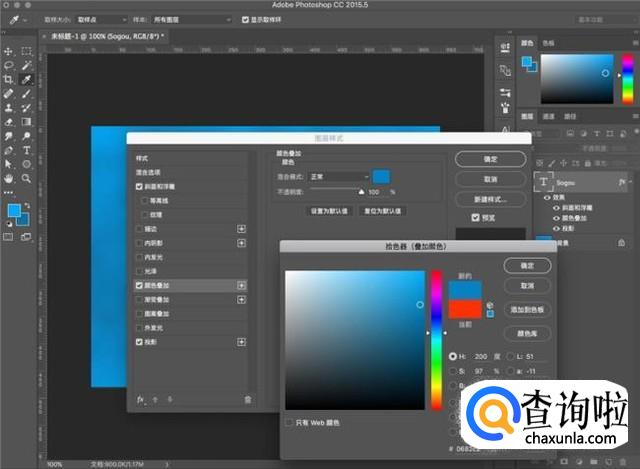
Task: Add another Stroke (描边) effect with plus
Action: [x=242, y=229]
